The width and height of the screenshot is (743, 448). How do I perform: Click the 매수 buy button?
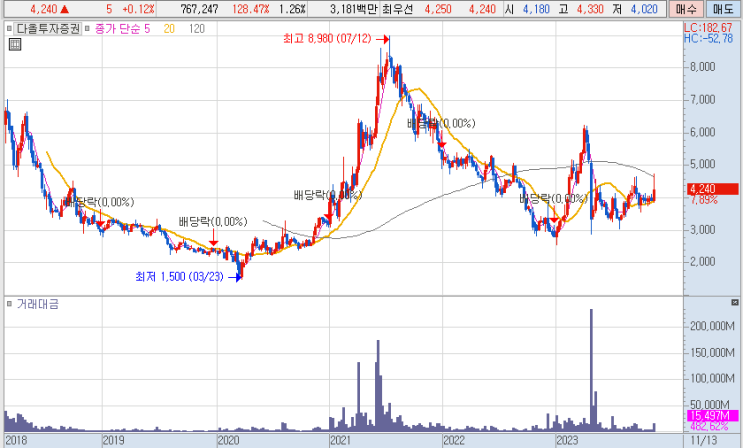[x=686, y=9]
